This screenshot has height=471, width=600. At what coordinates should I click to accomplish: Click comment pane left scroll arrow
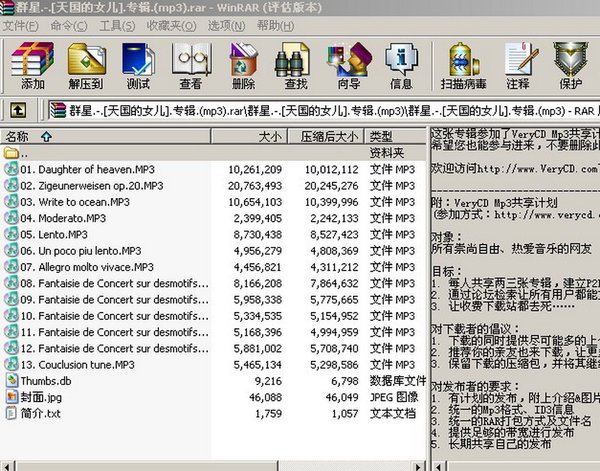pos(439,466)
